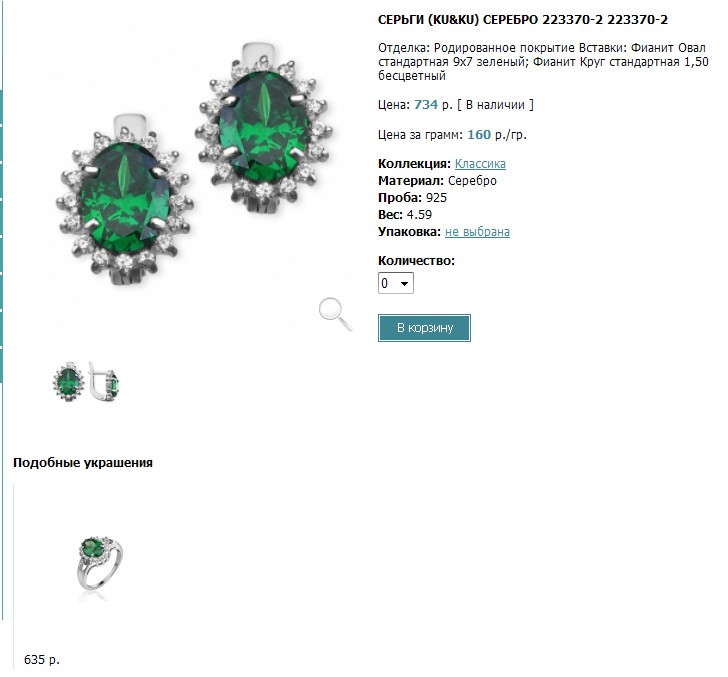The height and width of the screenshot is (677, 728).
Task: Click the 635 р. ring price
Action: click(x=42, y=660)
